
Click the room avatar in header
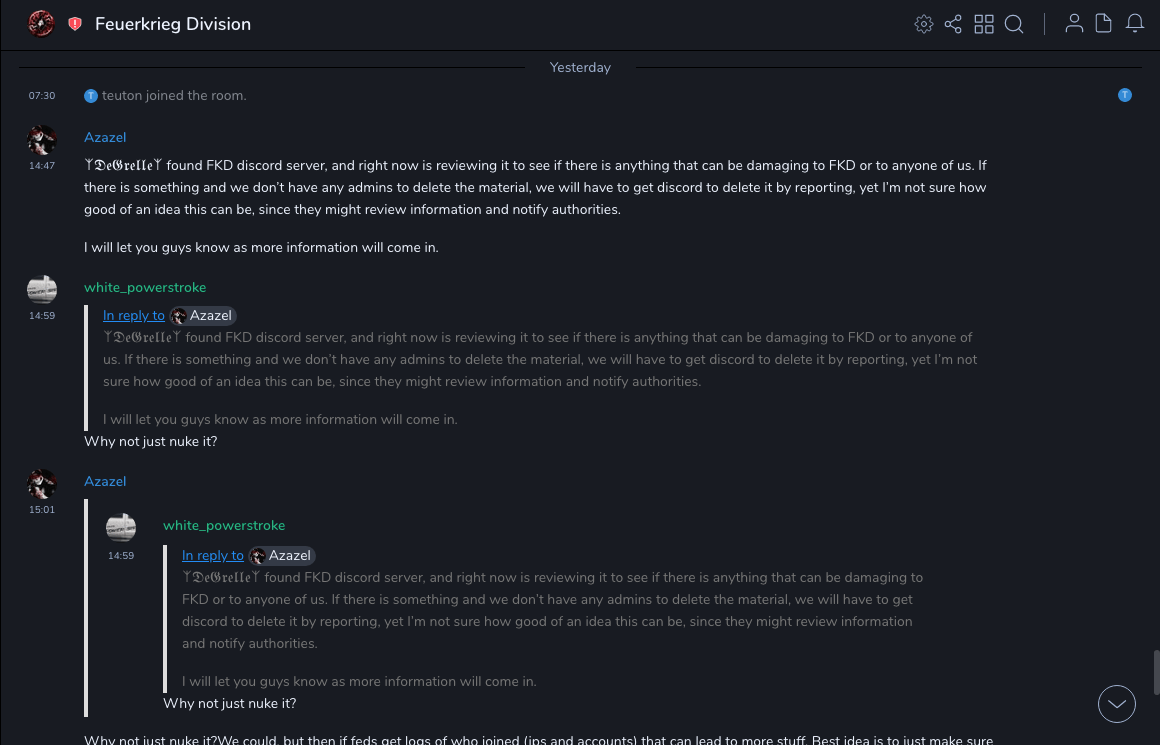coord(41,24)
